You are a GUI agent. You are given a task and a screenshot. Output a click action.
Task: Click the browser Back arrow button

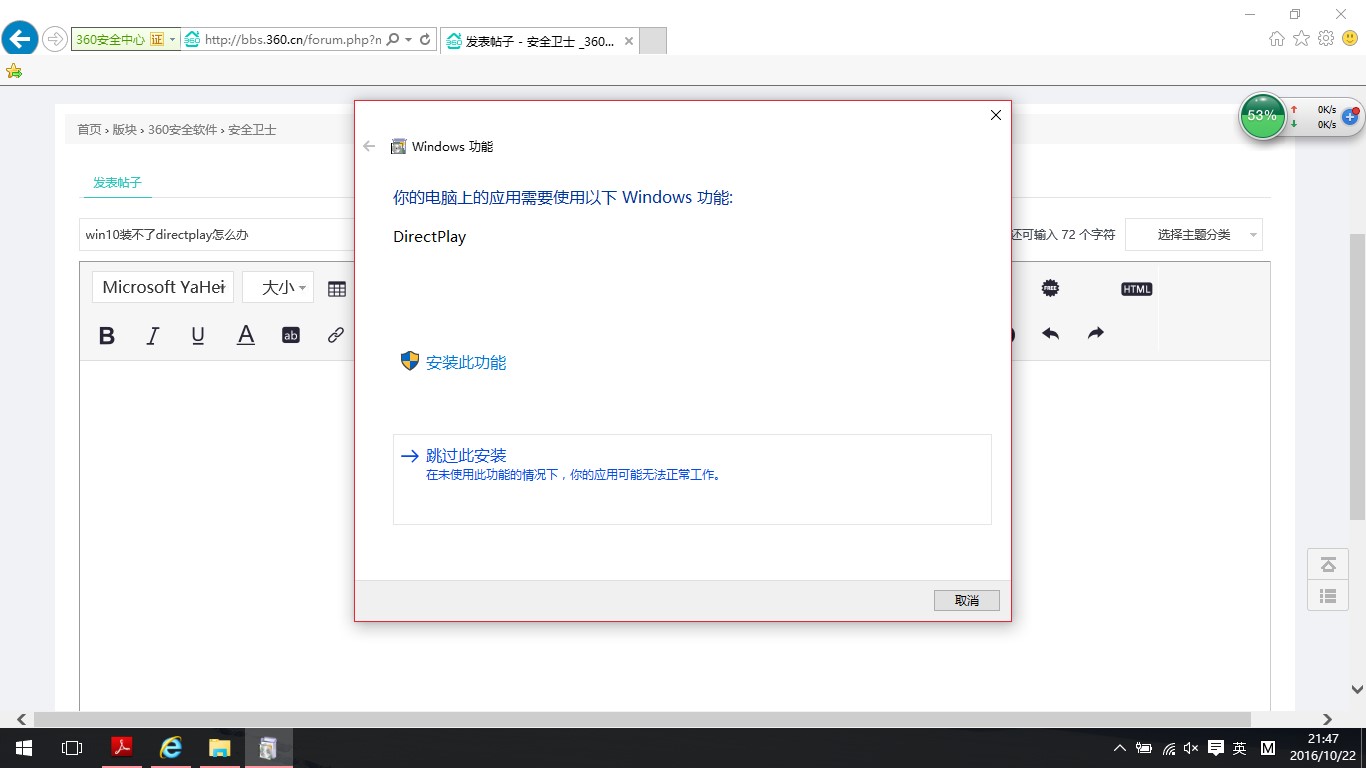(x=19, y=39)
